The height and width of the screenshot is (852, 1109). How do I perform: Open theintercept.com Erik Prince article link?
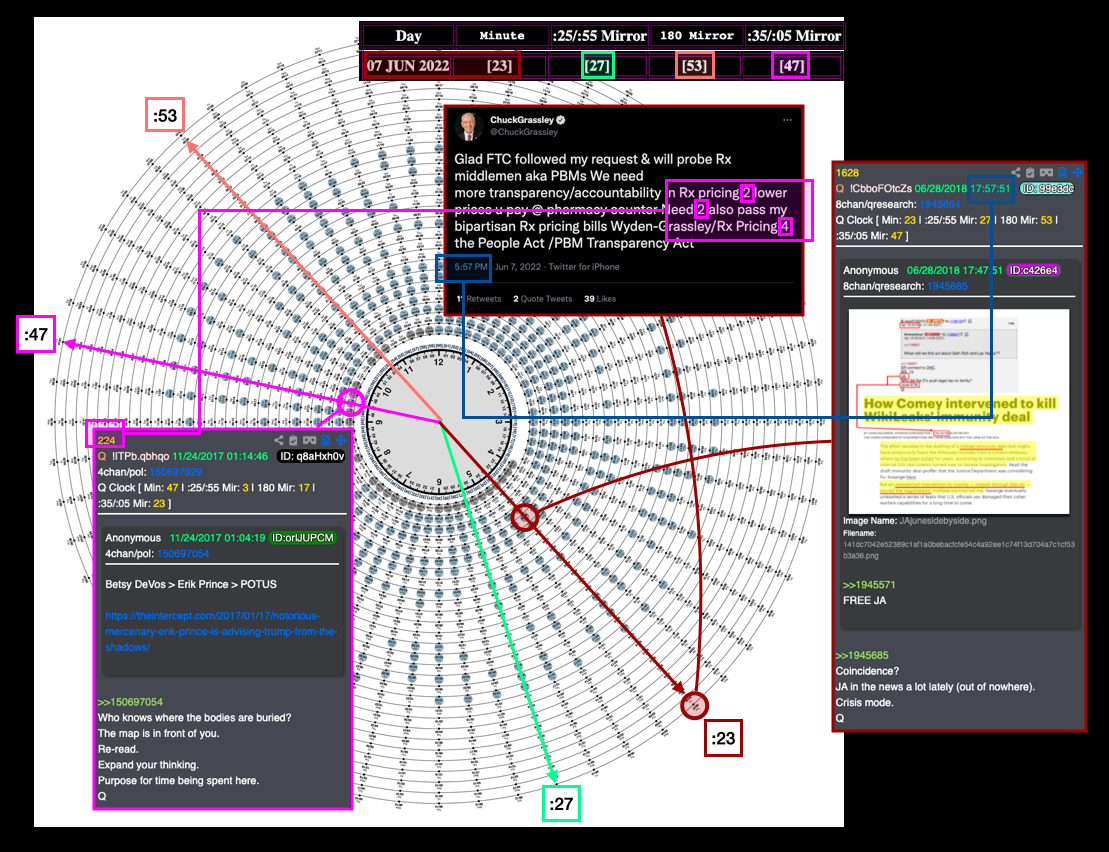click(x=221, y=631)
